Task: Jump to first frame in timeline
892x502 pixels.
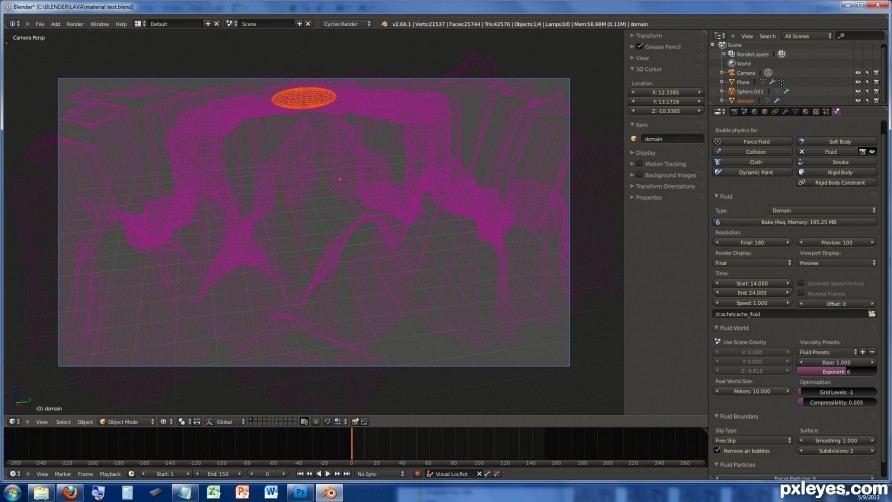Action: 300,474
